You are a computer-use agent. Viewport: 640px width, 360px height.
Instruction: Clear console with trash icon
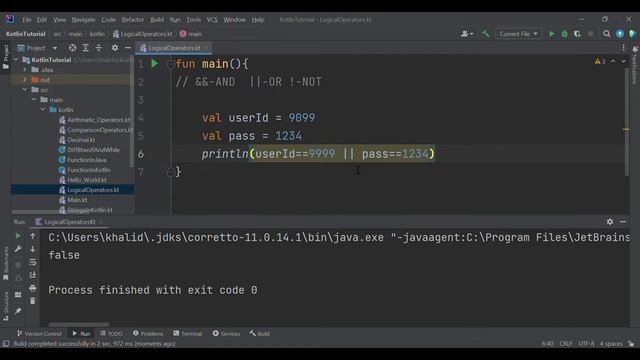33,301
